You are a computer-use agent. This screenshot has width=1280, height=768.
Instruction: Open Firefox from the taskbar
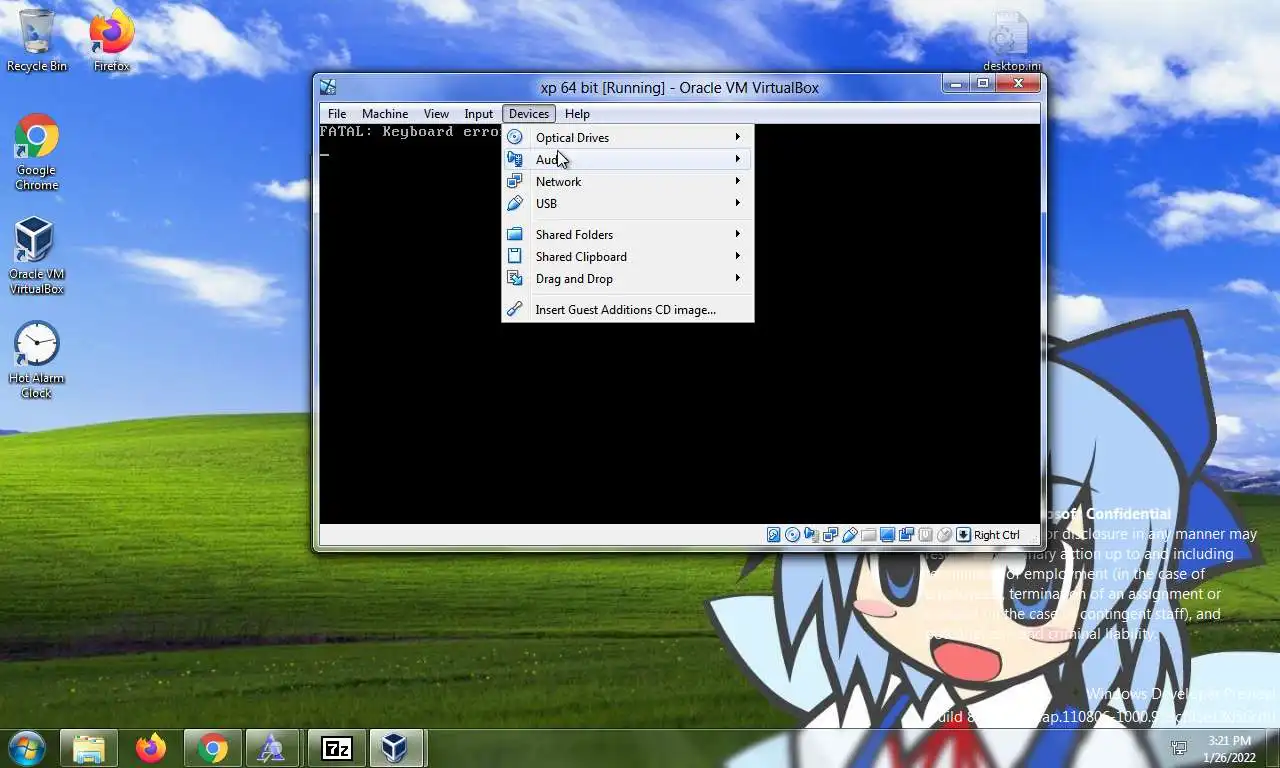pos(151,748)
